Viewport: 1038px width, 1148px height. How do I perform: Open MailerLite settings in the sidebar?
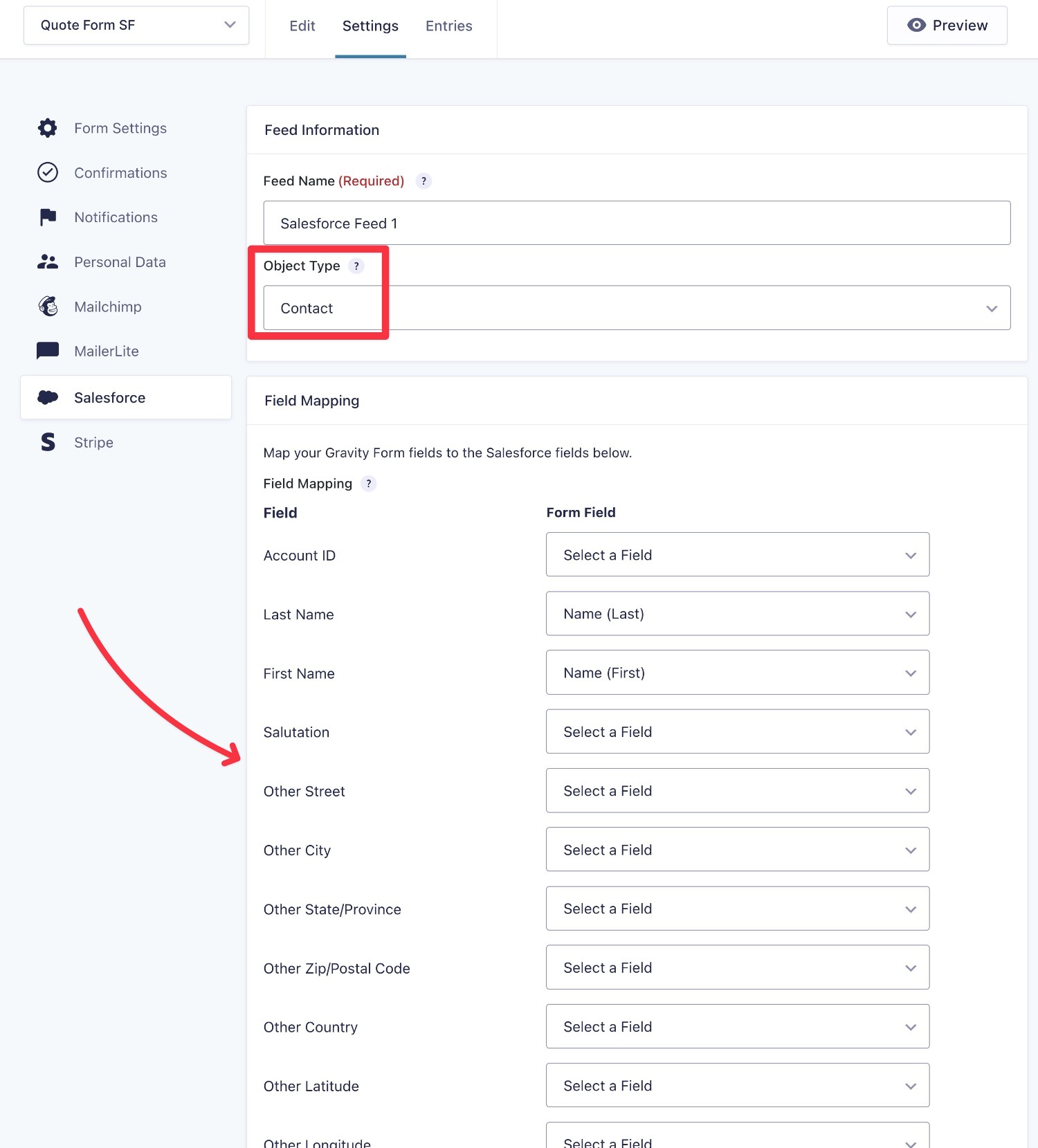(x=107, y=351)
